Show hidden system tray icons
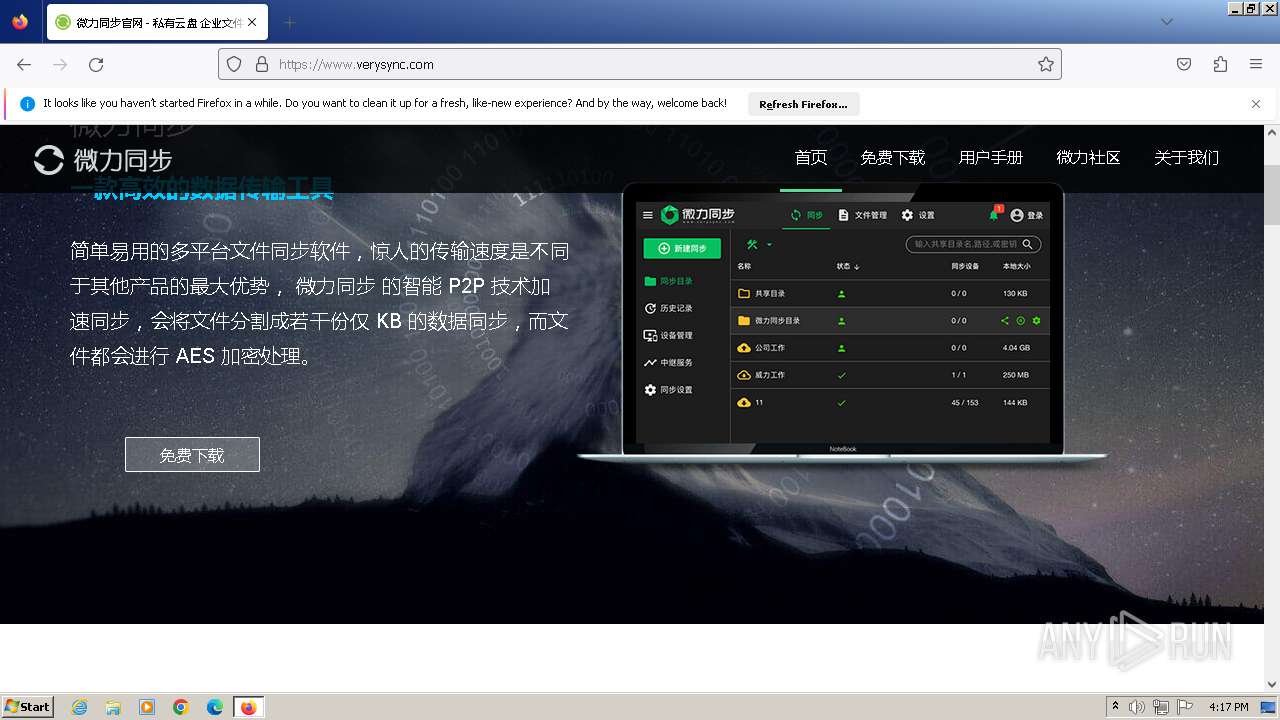Screen dimensions: 1280x720 tap(1115, 707)
